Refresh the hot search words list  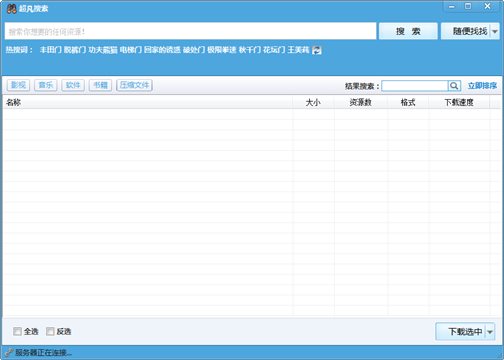coord(317,50)
